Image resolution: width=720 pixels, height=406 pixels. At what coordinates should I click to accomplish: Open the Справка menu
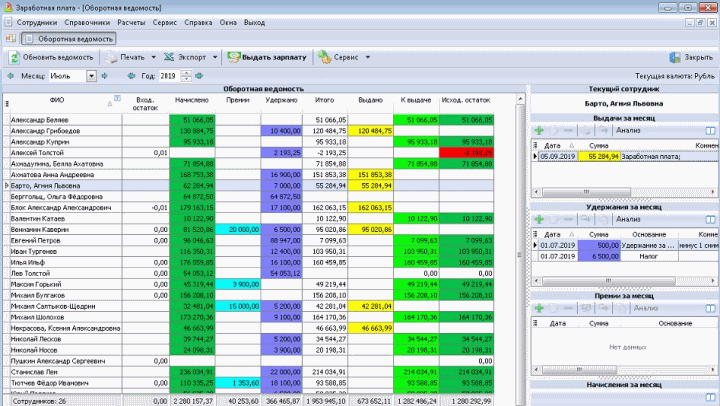(x=198, y=23)
